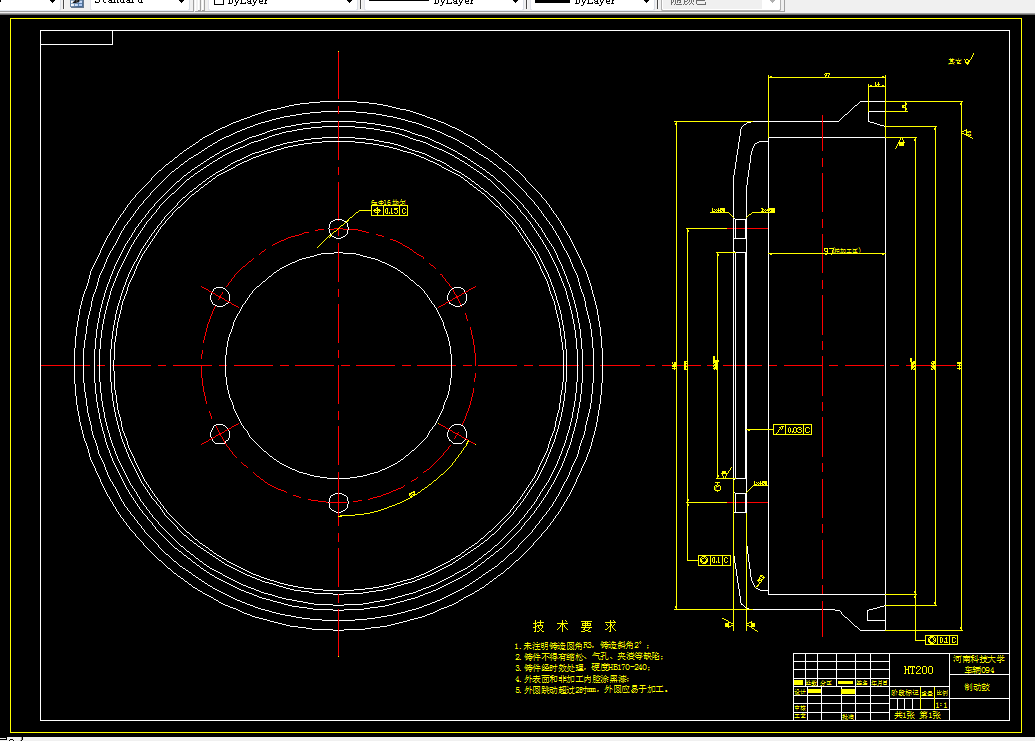Select the 1:1 scale value
This screenshot has height=741, width=1035.
pos(941,705)
